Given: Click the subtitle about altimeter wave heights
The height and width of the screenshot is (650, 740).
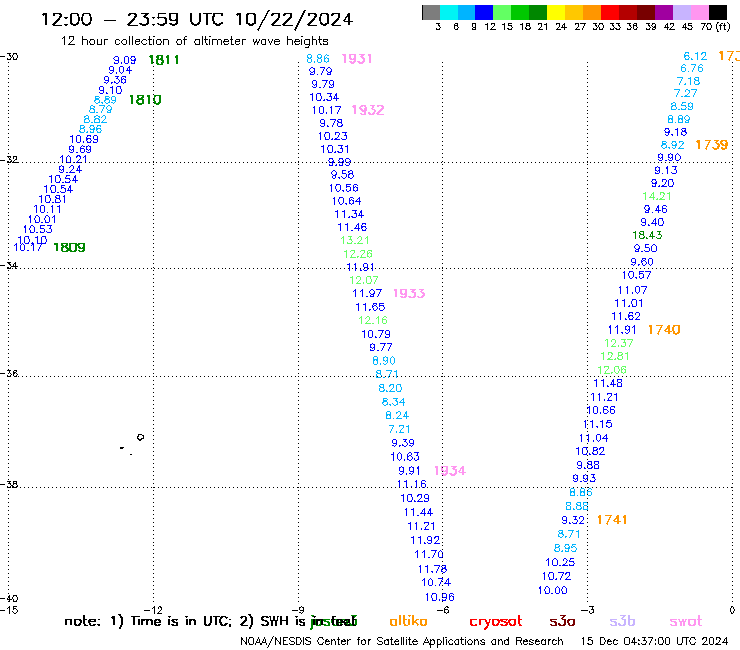Looking at the screenshot, I should [x=195, y=41].
